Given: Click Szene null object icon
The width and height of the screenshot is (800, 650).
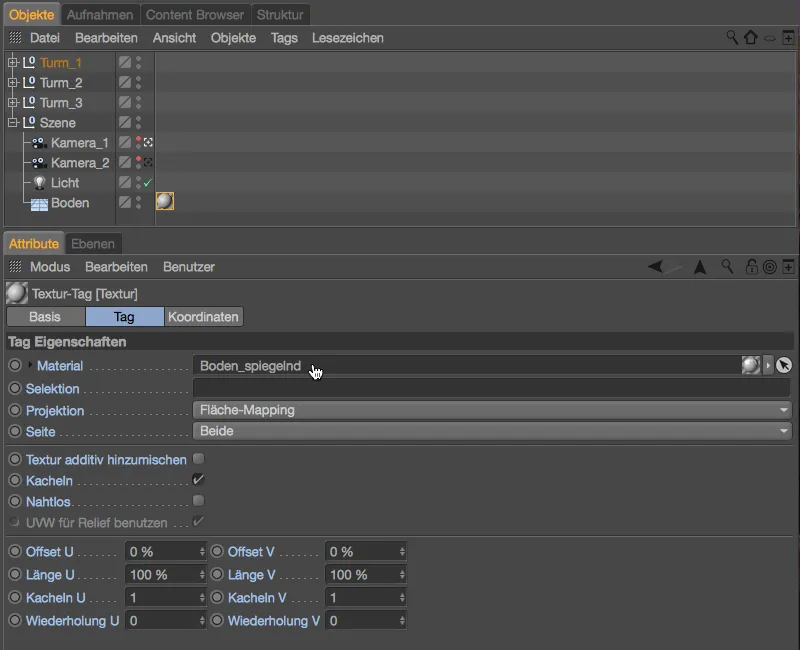Looking at the screenshot, I should [29, 122].
